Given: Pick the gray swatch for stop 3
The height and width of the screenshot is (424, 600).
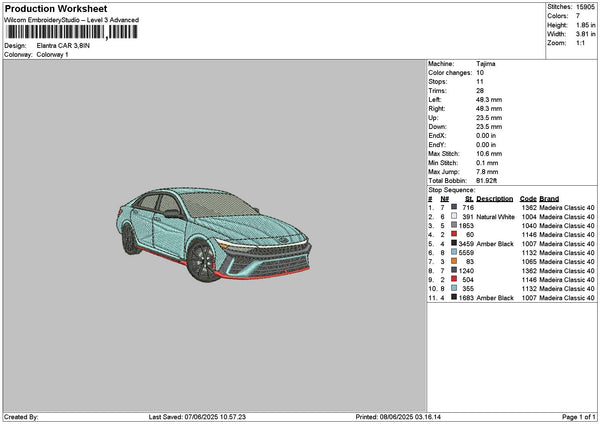Looking at the screenshot, I should tap(454, 225).
